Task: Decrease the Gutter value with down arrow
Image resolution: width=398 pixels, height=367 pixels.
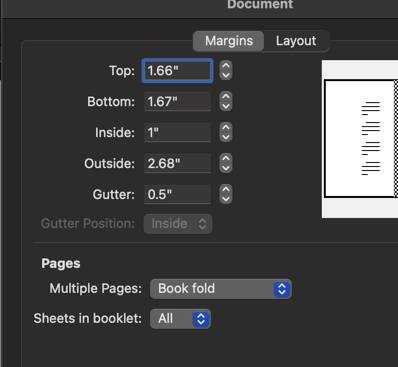Action: [226, 199]
